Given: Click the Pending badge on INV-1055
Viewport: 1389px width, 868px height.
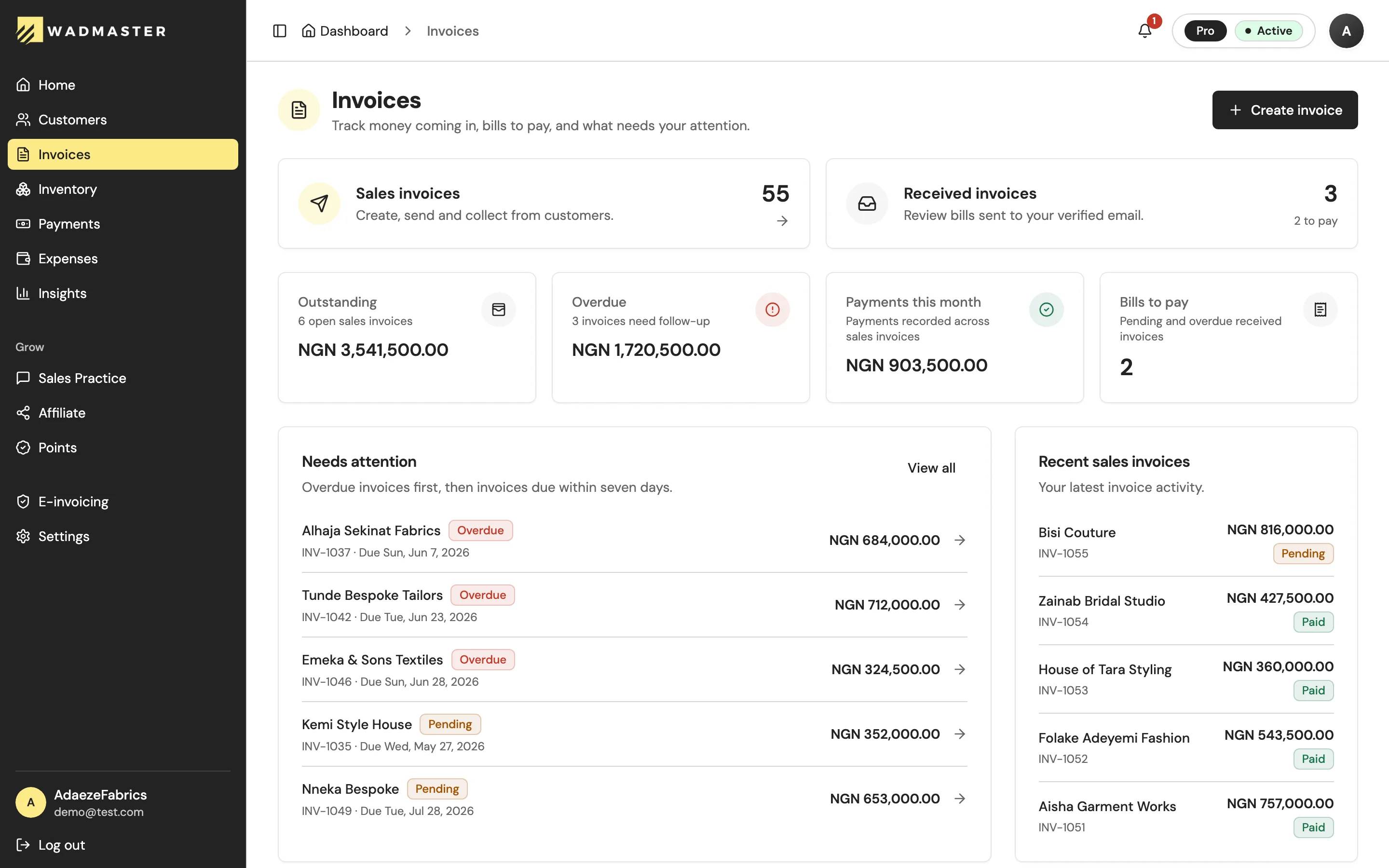Looking at the screenshot, I should point(1303,554).
